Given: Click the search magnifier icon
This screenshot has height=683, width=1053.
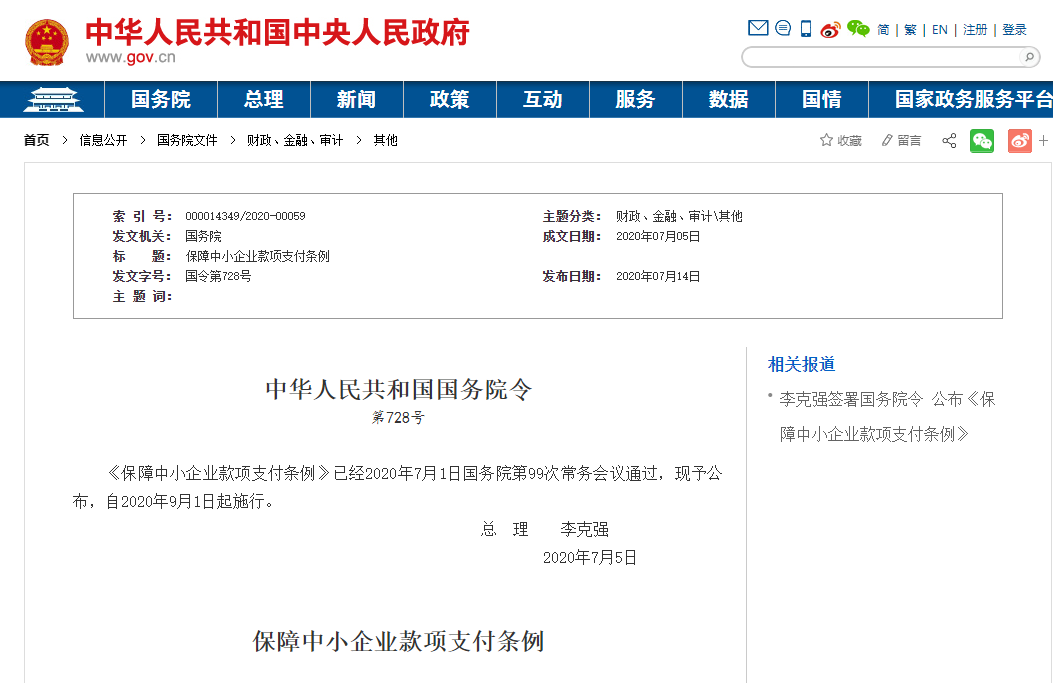Looking at the screenshot, I should pos(1029,57).
